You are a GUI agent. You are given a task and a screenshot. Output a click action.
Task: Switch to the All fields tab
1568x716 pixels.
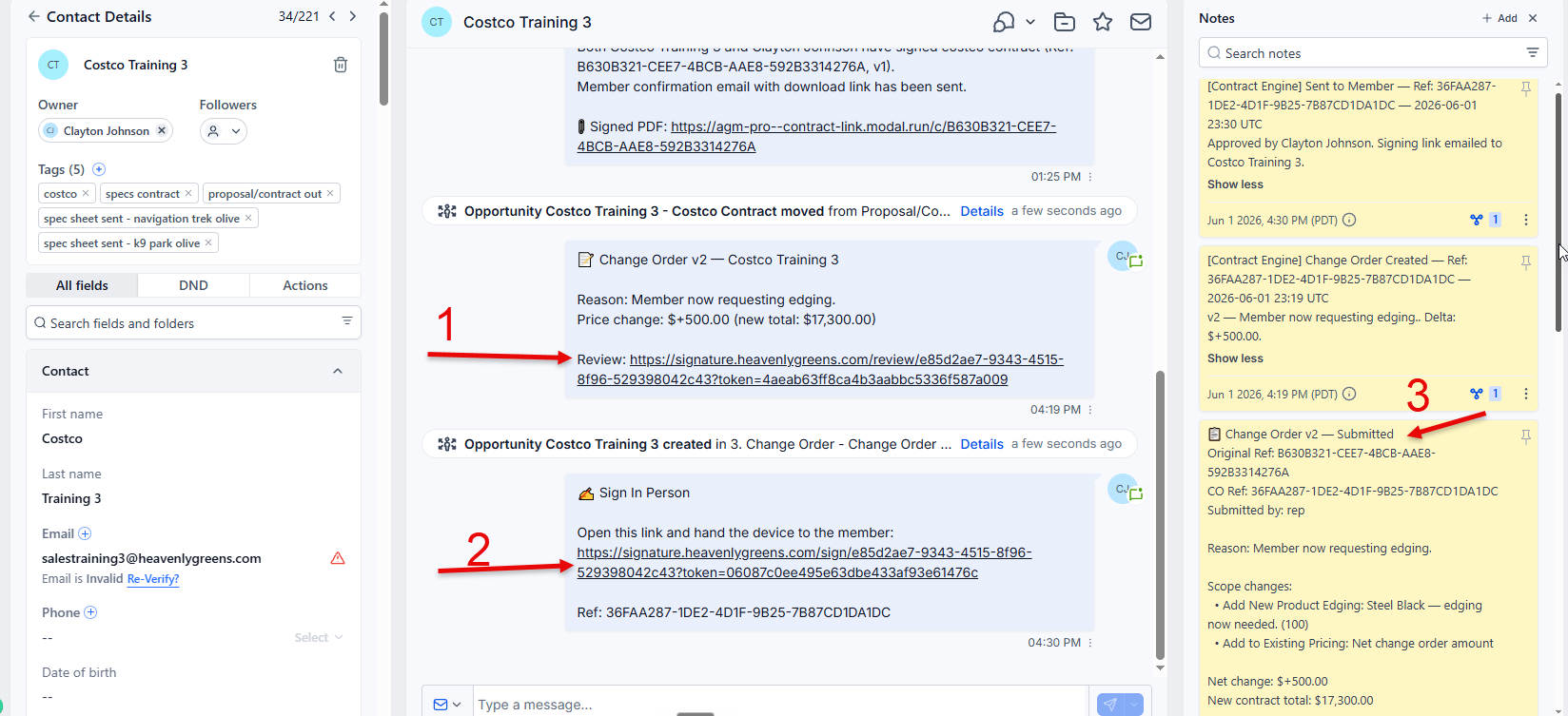click(82, 285)
